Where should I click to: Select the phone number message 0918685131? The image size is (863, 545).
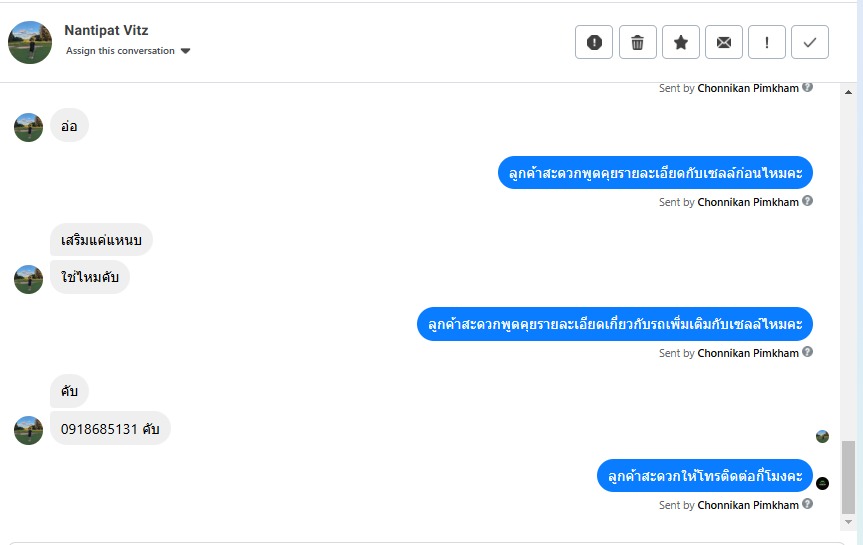(x=110, y=428)
